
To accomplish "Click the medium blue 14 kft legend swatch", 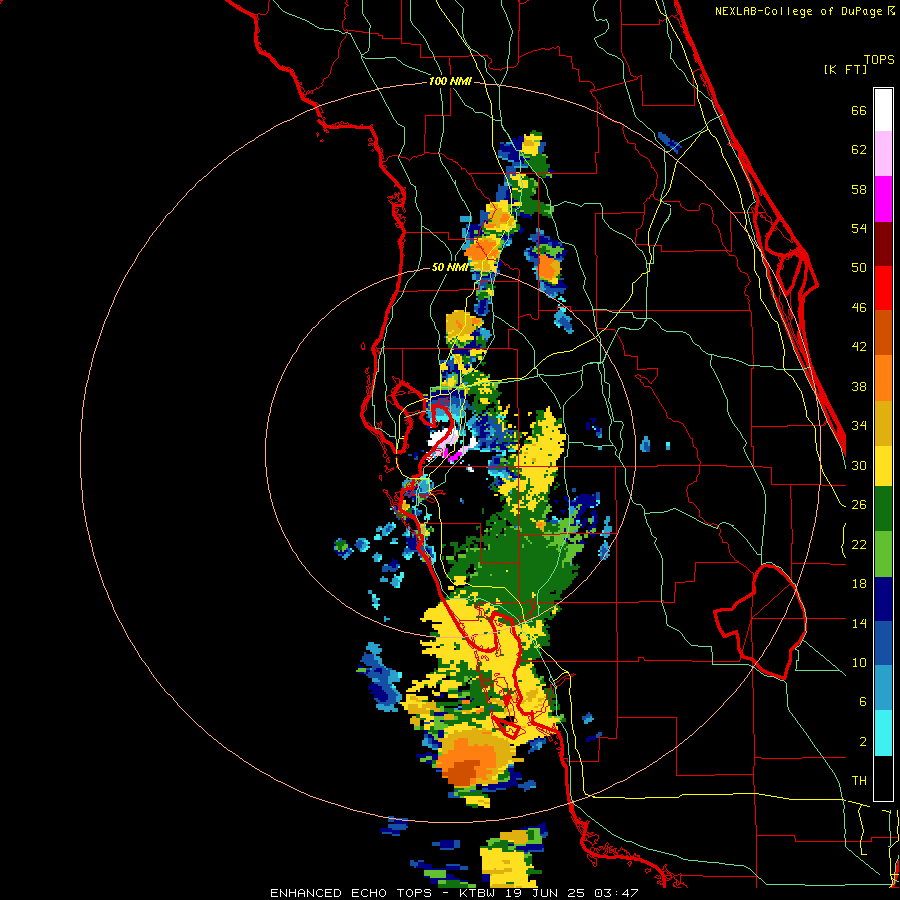I will [x=883, y=643].
